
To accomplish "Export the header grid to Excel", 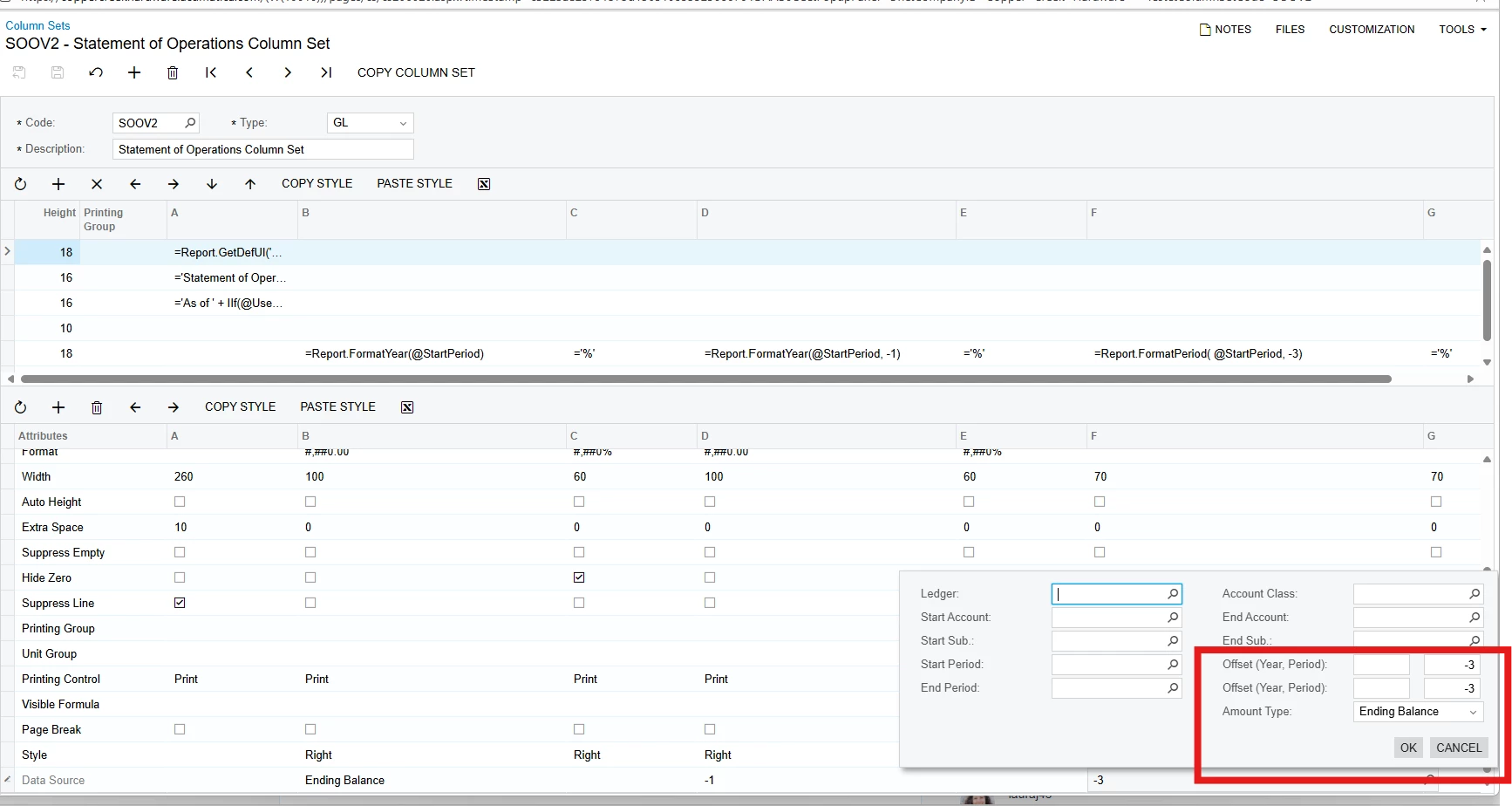I will click(484, 184).
